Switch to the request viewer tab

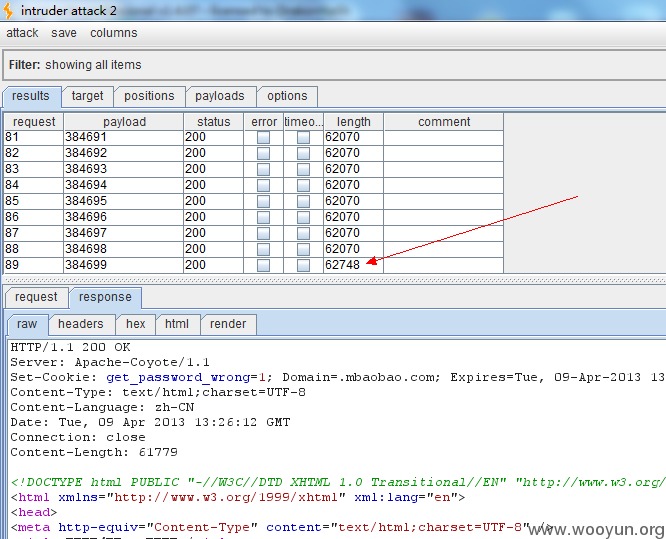coord(36,297)
